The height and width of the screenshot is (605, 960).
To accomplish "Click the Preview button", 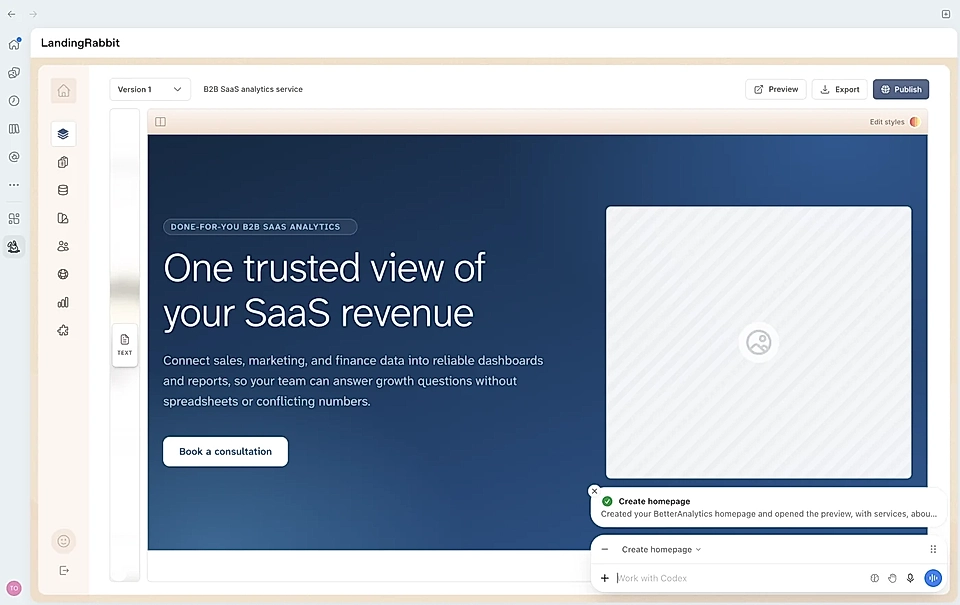I will point(776,89).
